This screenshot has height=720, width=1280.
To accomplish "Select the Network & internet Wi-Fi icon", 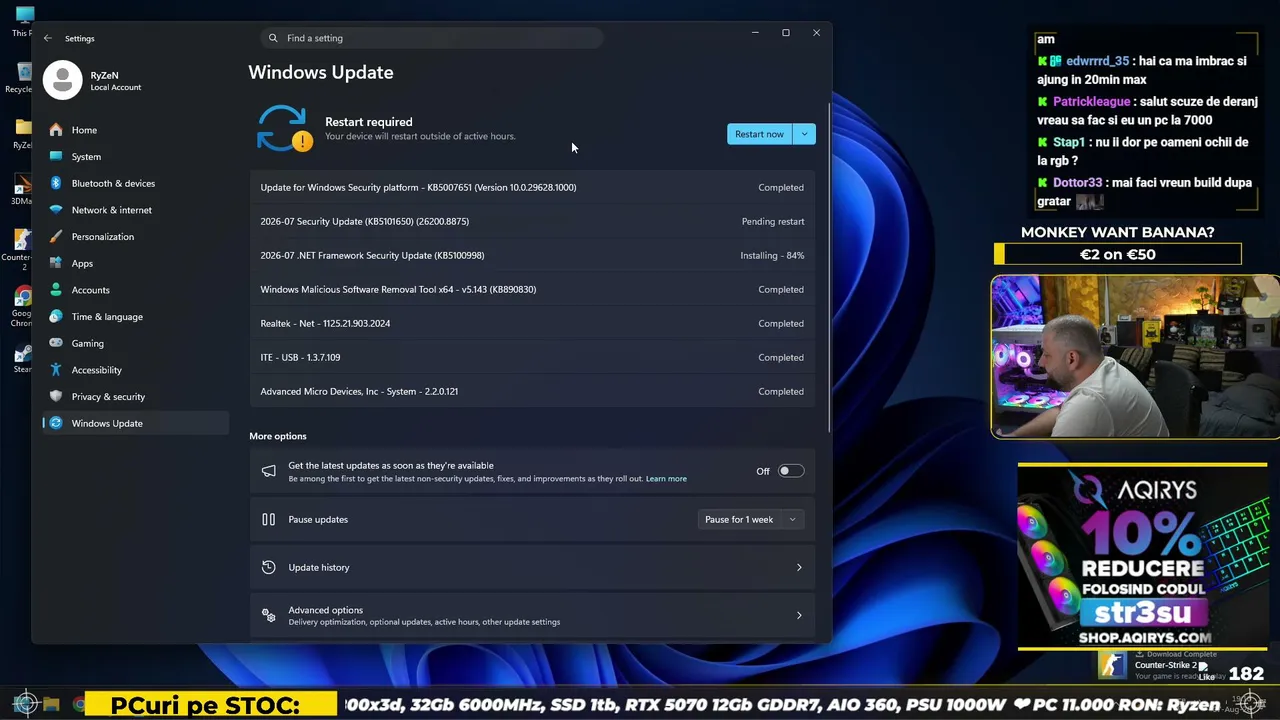I will point(56,210).
